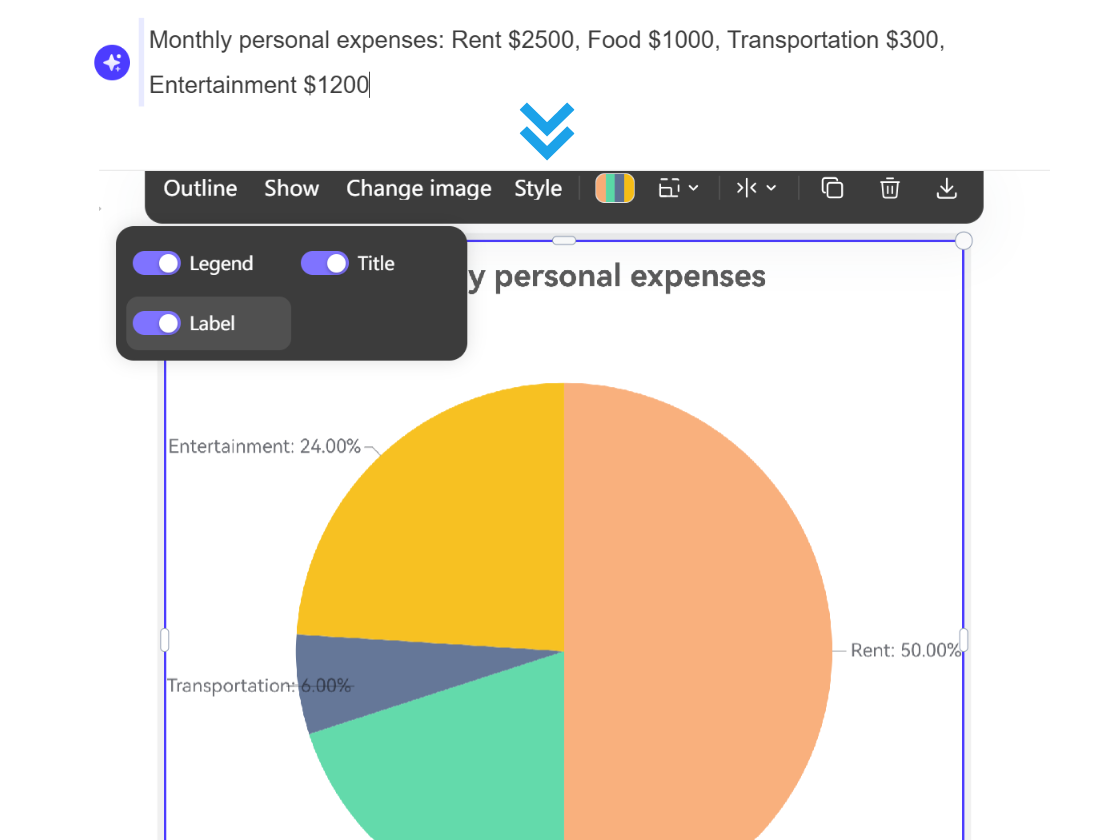1120x840 pixels.
Task: Click the purple AI sparkle icon
Action: click(x=112, y=62)
